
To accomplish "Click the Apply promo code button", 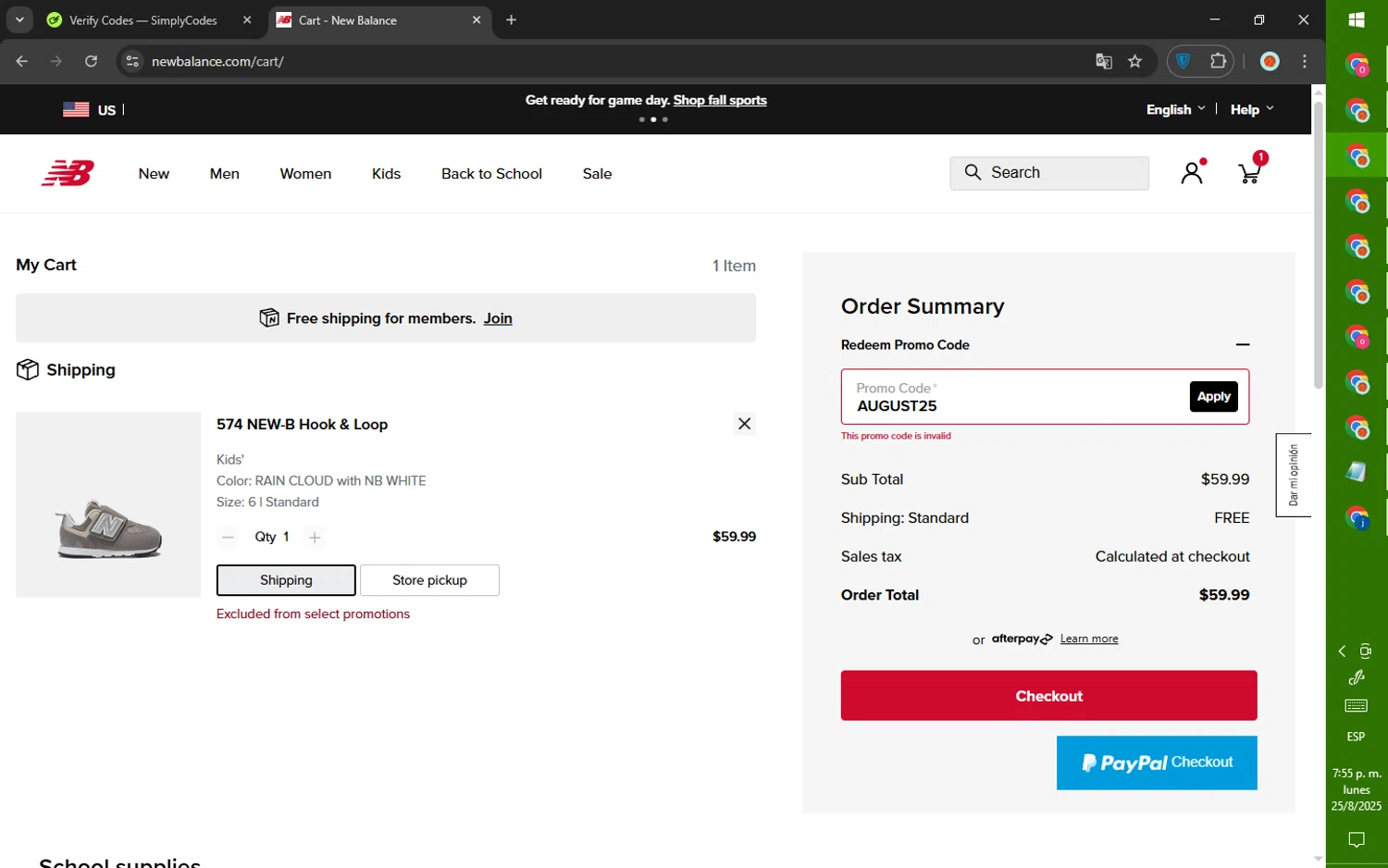I will [x=1213, y=396].
